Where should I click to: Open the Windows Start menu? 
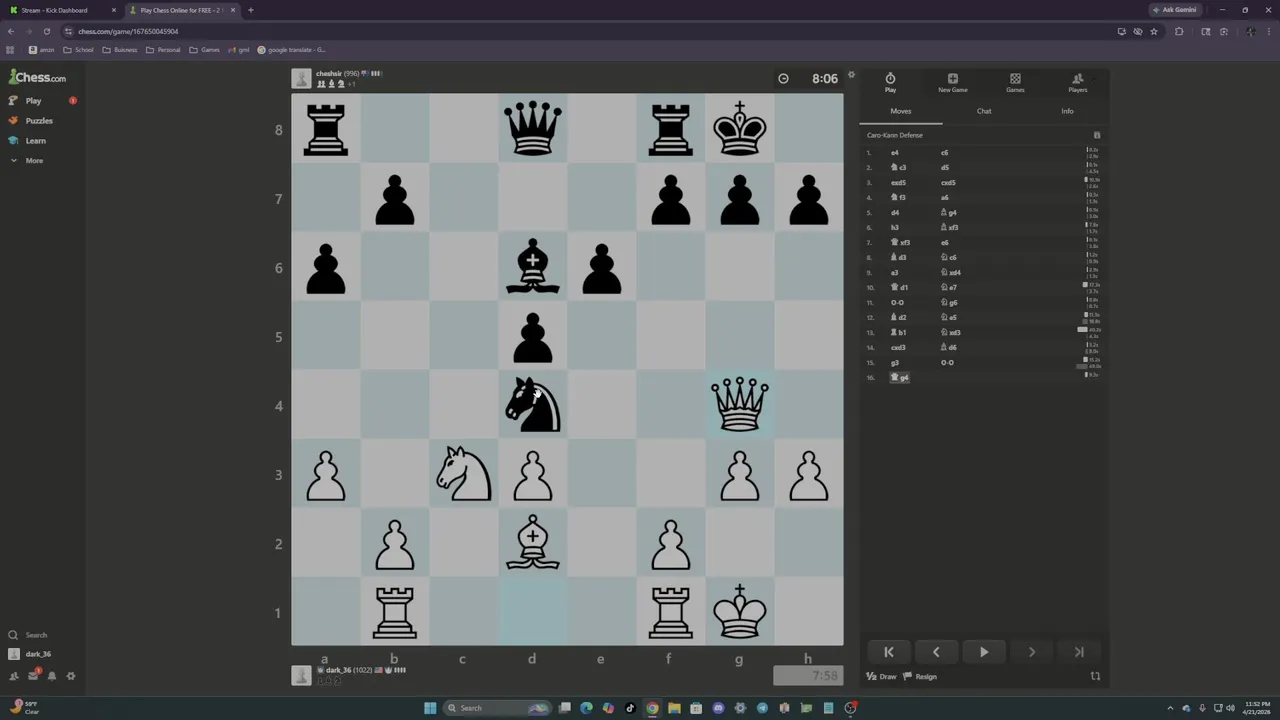(x=430, y=708)
